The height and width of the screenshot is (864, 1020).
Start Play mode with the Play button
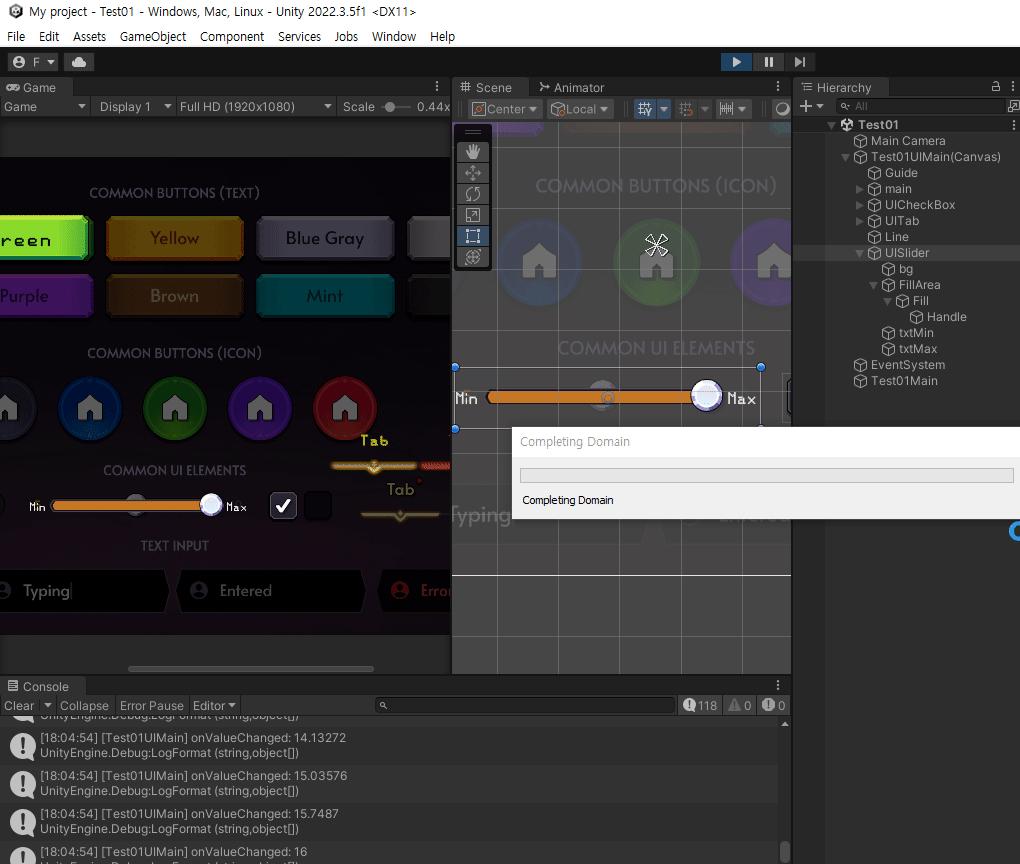coord(736,62)
